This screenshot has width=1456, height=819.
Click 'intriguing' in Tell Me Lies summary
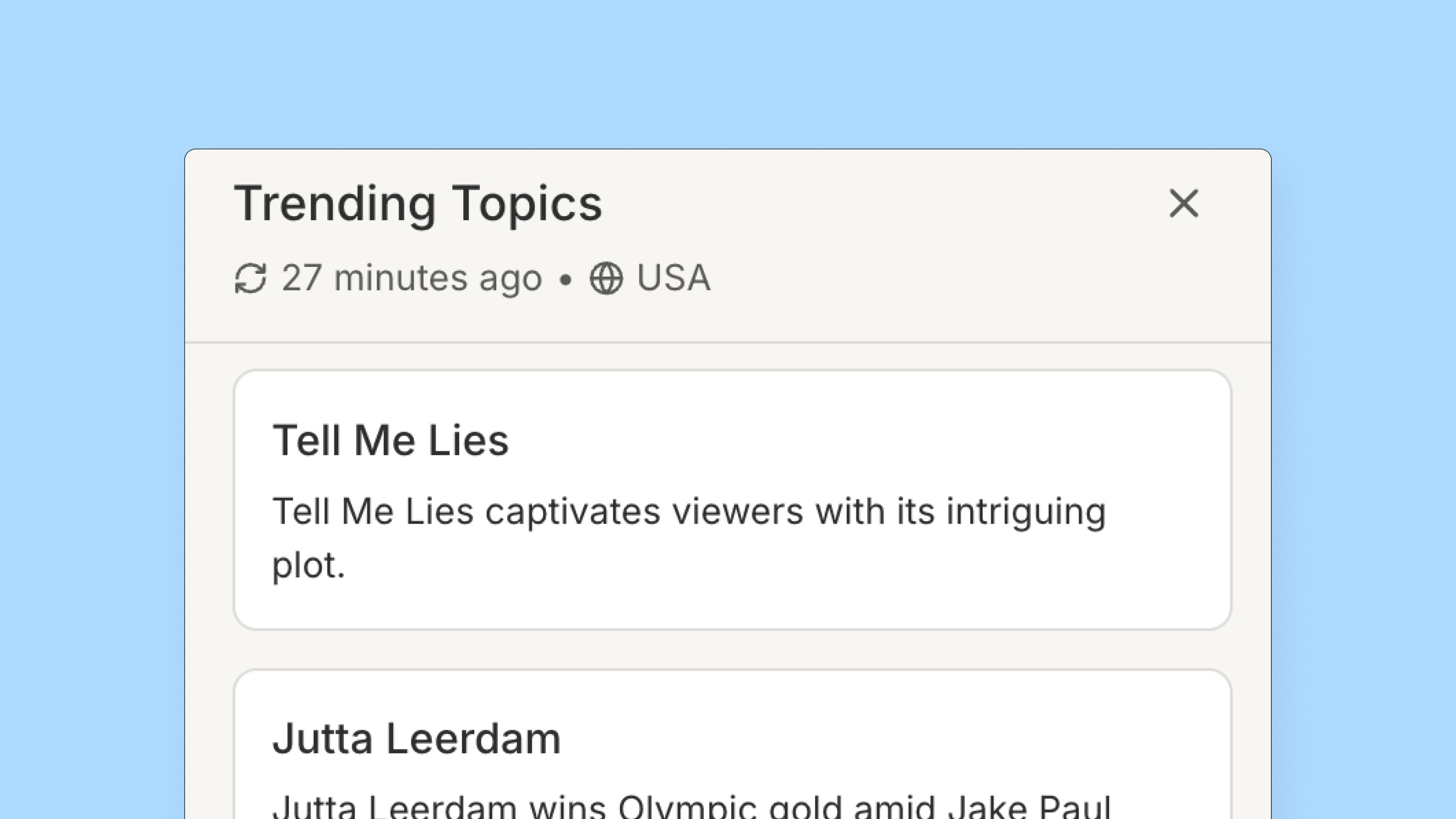(x=1026, y=513)
